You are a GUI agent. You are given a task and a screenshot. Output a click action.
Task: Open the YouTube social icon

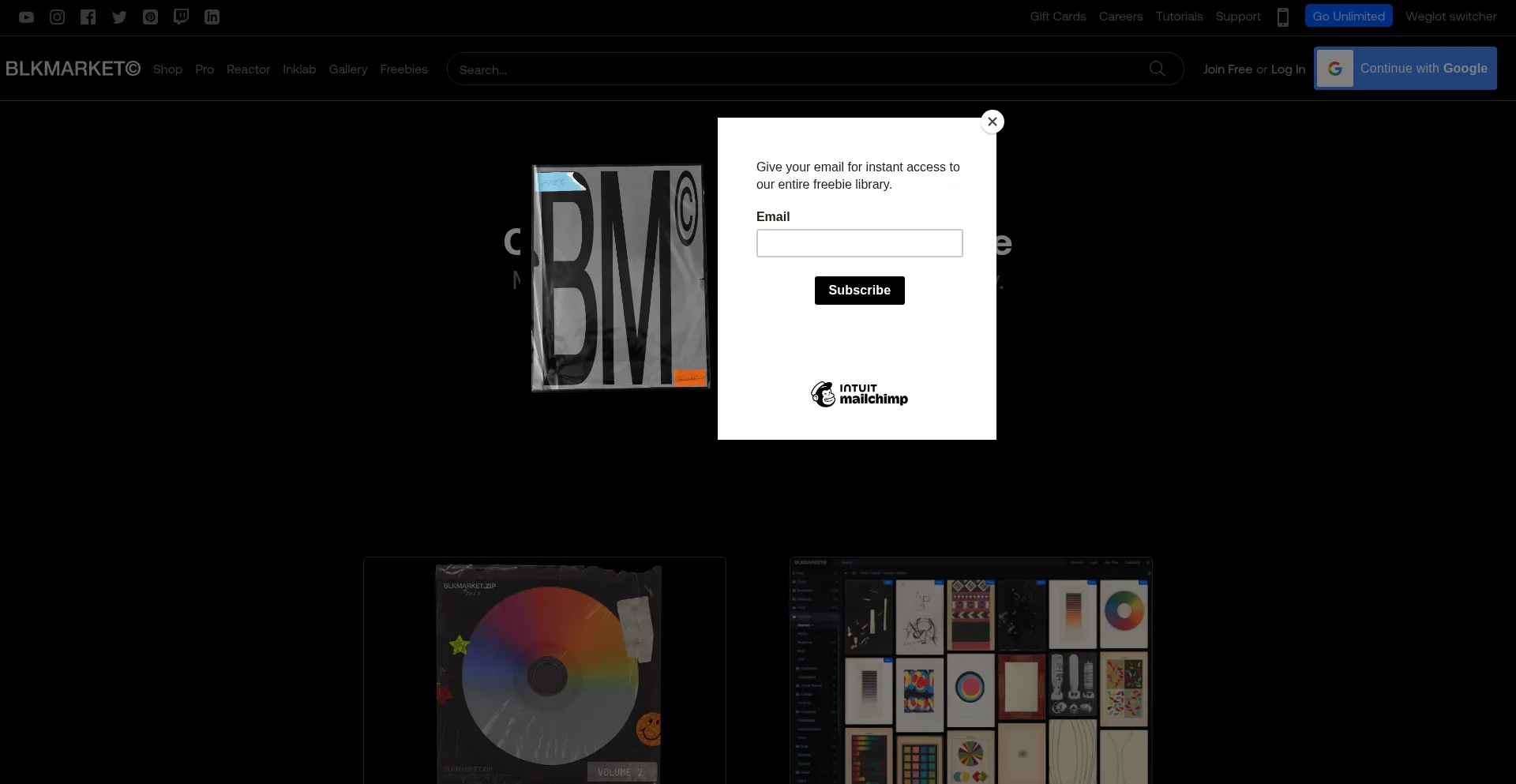point(26,17)
